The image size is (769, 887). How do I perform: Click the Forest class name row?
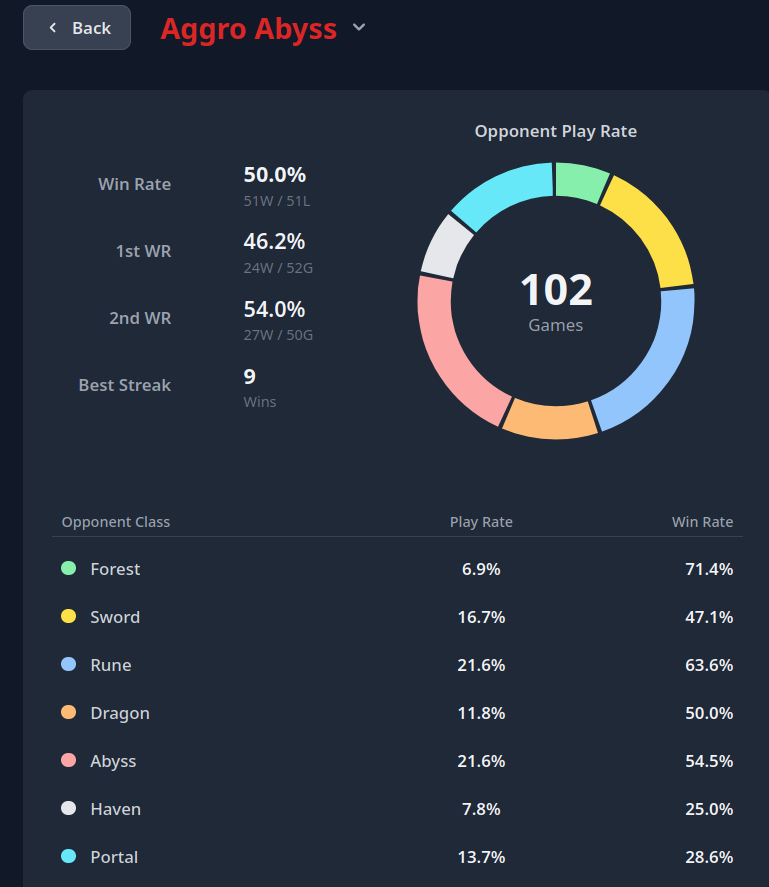tap(115, 569)
